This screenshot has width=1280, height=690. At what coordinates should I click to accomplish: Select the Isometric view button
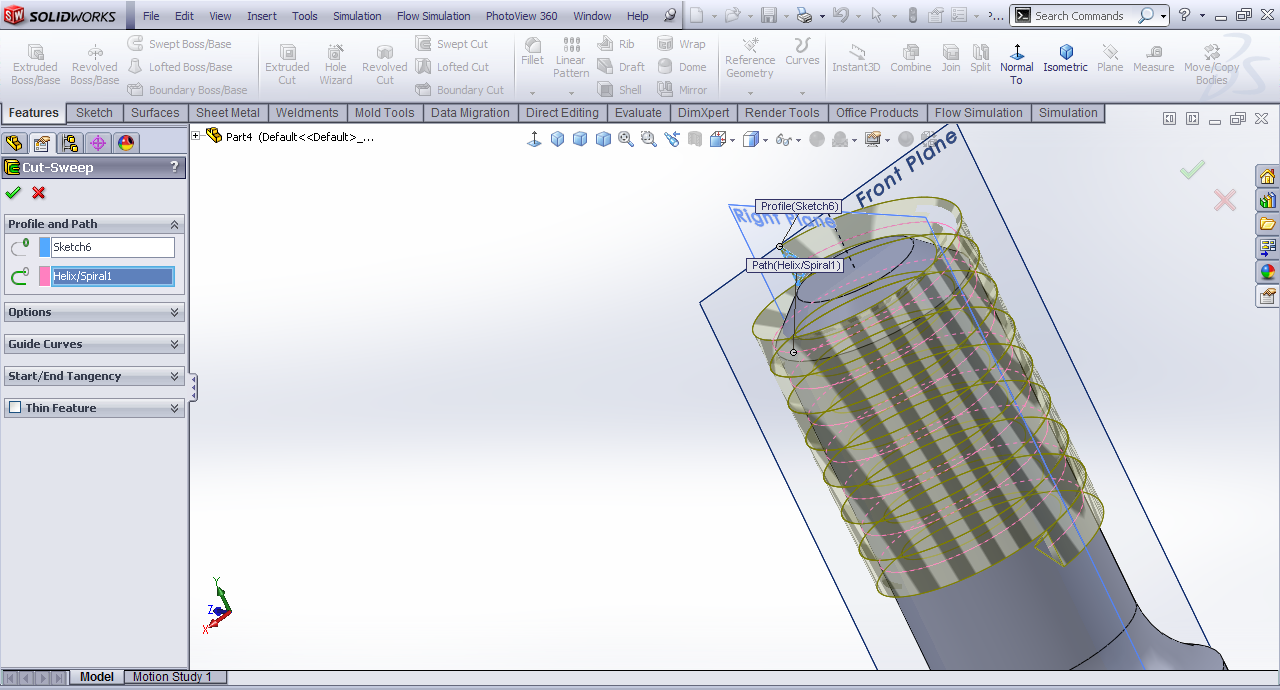[x=1065, y=59]
